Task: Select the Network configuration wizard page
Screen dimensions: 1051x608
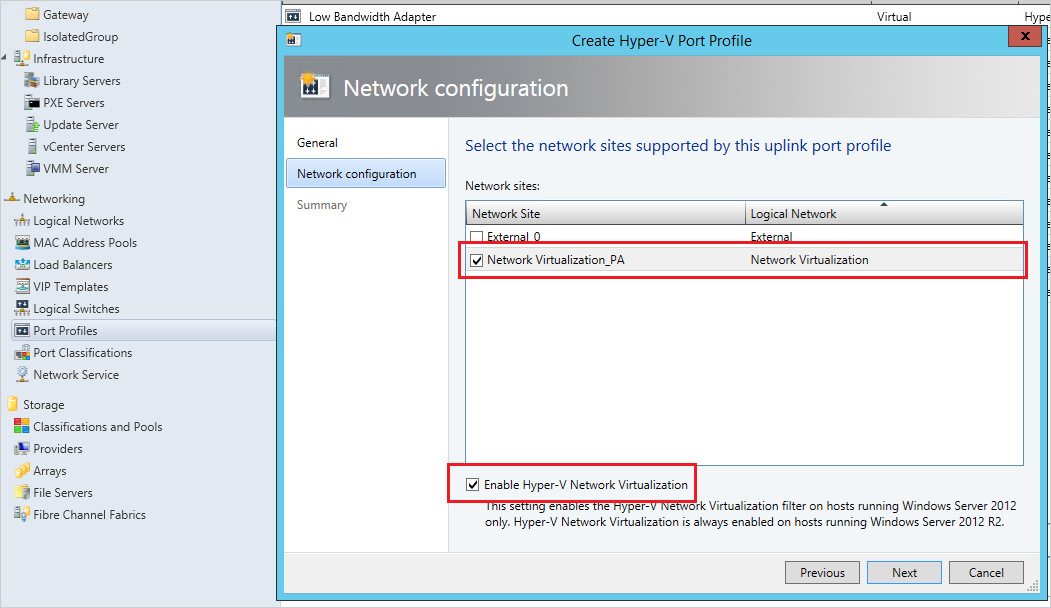Action: 366,173
